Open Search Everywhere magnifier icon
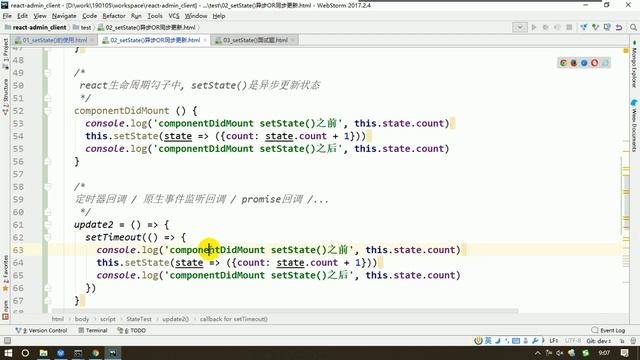This screenshot has width=640, height=360. (633, 27)
